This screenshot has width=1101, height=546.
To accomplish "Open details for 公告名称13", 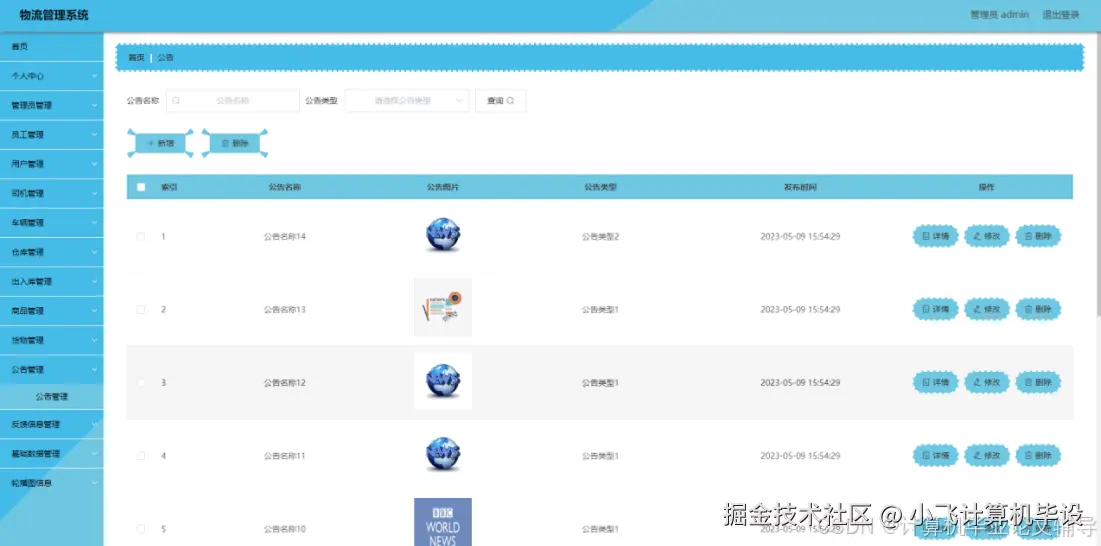I will [935, 309].
